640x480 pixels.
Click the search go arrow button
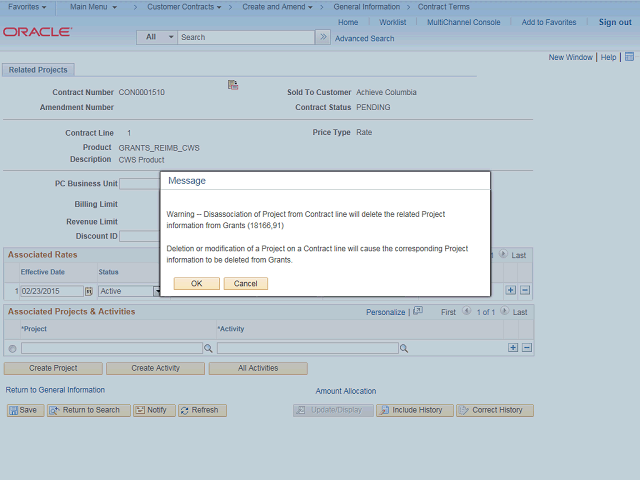click(x=323, y=37)
